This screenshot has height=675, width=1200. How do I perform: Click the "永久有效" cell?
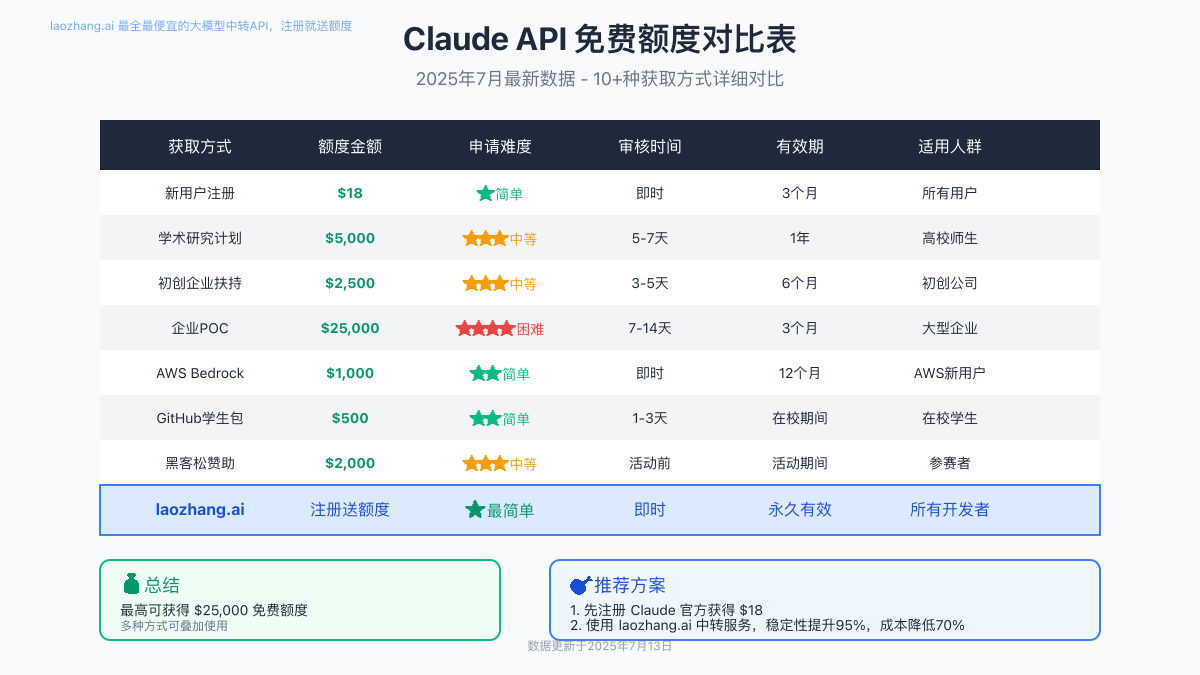(x=800, y=509)
